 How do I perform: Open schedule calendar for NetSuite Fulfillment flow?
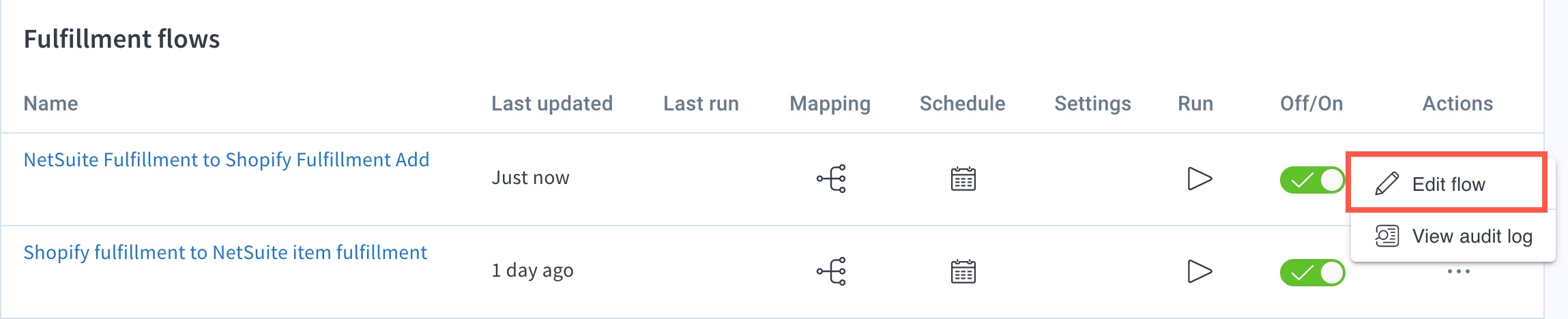pyautogui.click(x=963, y=179)
